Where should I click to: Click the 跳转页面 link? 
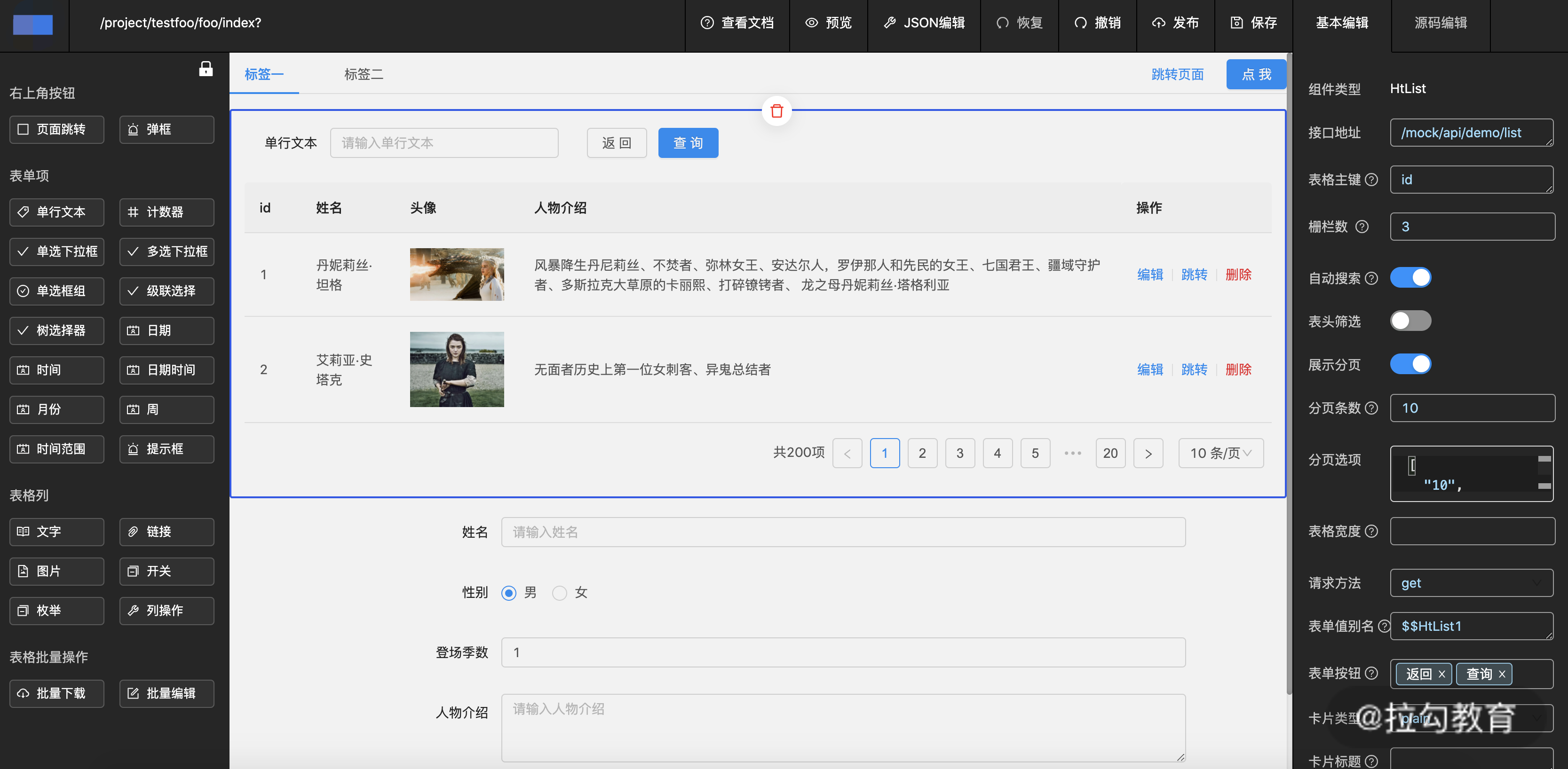tap(1177, 74)
